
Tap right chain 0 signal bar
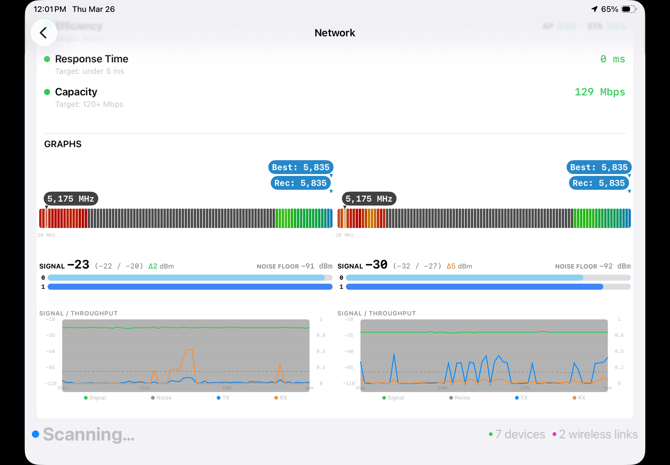pos(488,278)
